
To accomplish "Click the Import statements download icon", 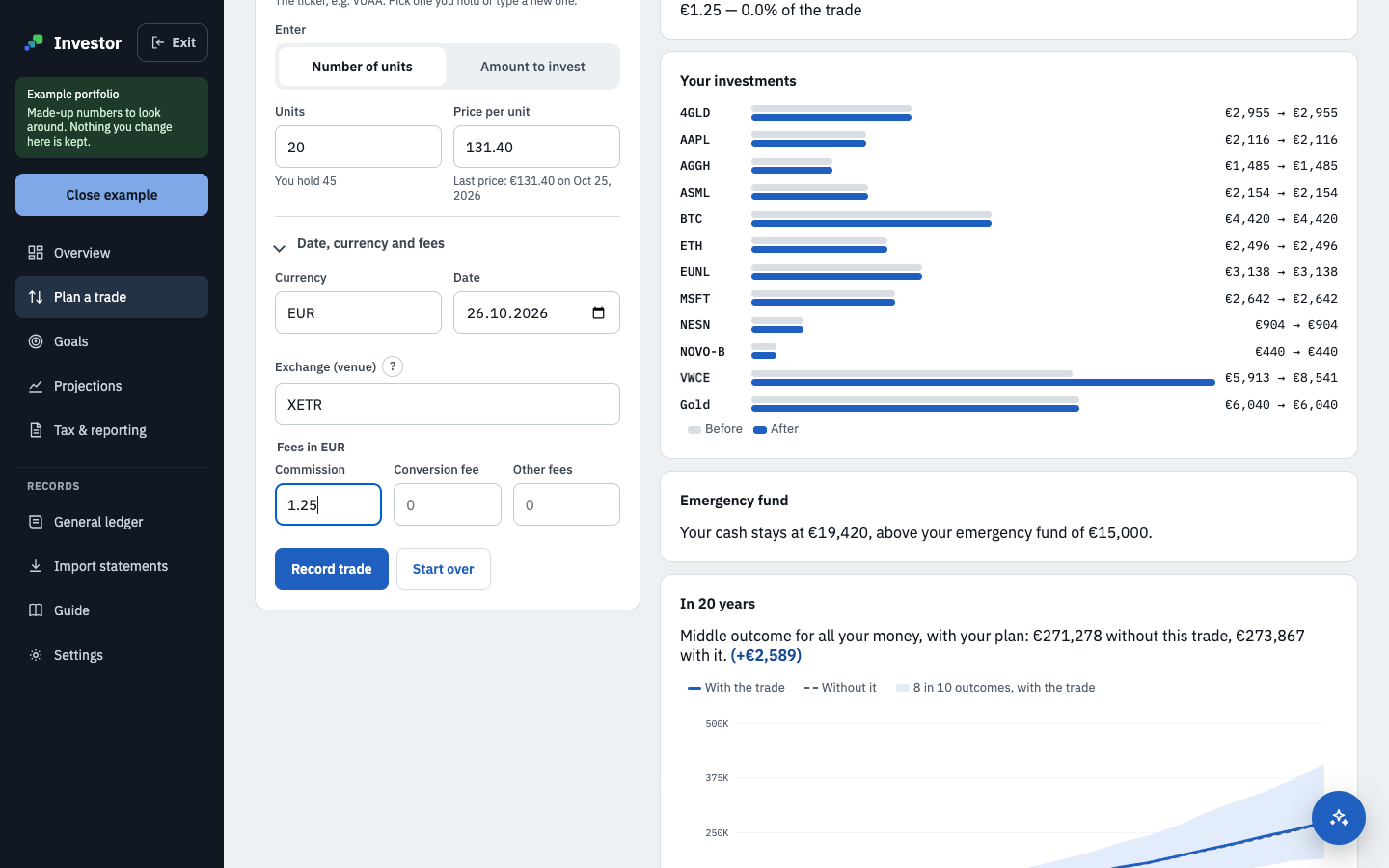I will pyautogui.click(x=36, y=566).
